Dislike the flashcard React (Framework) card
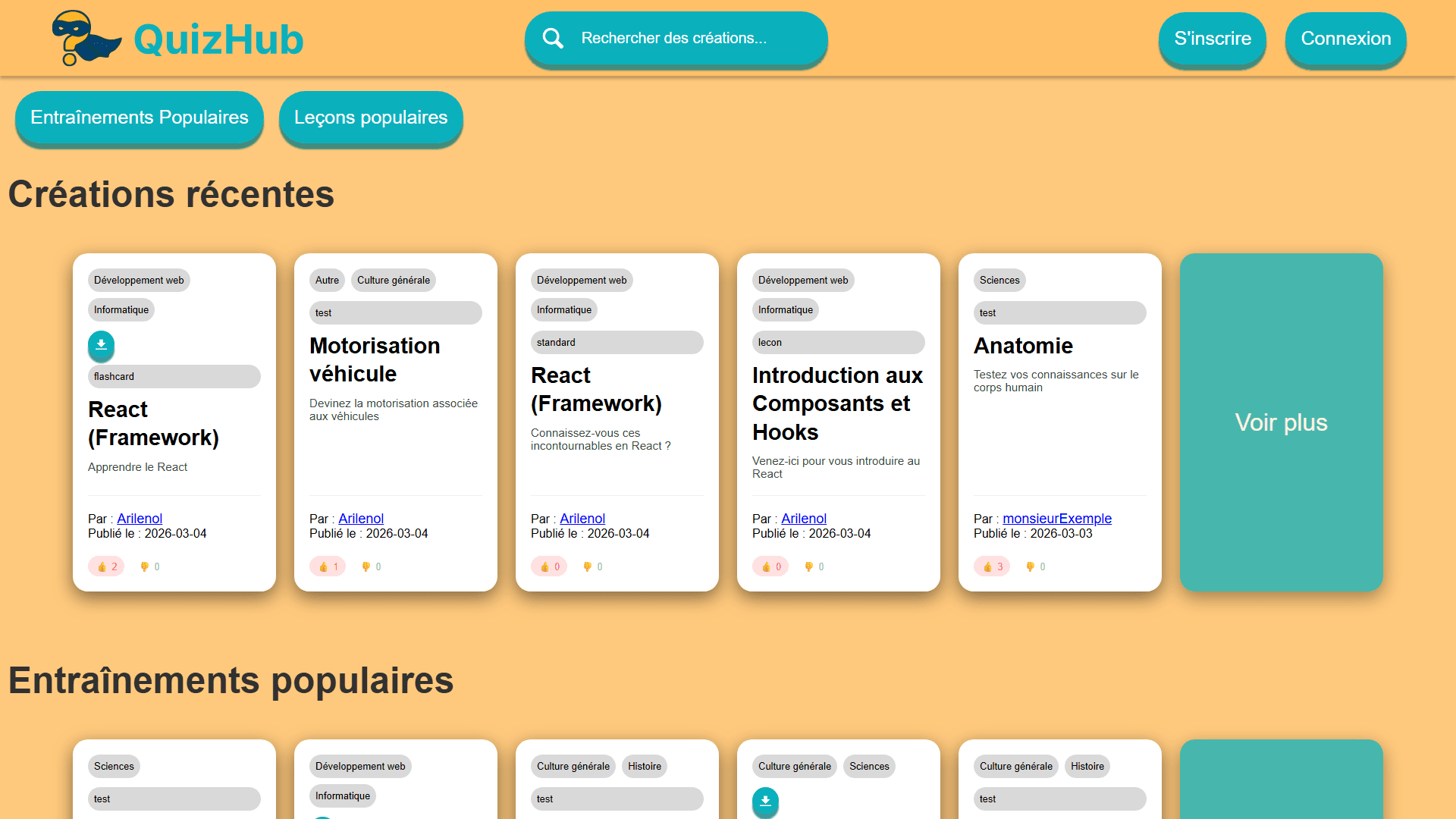 [149, 566]
